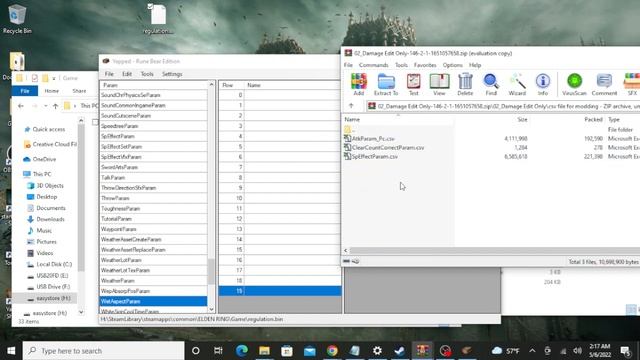
Task: Open the Yapped Tools menu
Action: tap(147, 74)
